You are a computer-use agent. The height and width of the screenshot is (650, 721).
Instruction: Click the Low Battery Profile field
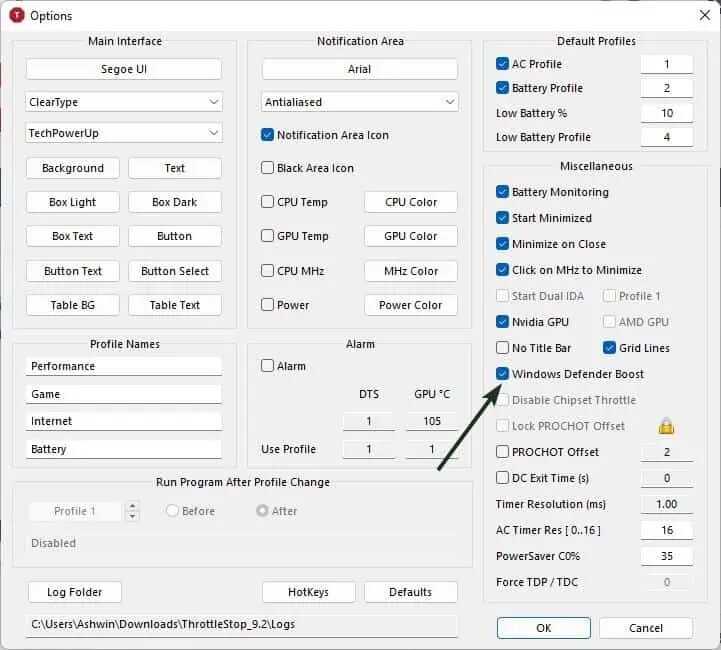click(x=666, y=137)
